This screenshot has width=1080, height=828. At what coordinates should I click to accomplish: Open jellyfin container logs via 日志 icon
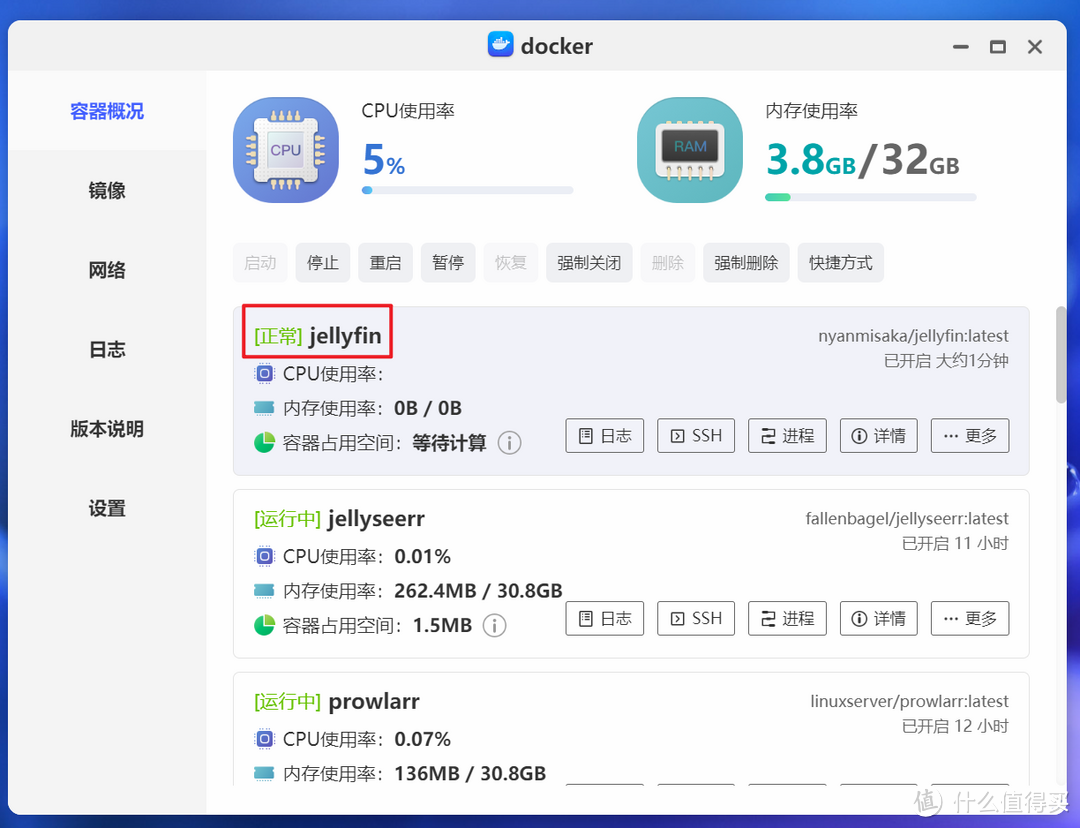tap(604, 435)
